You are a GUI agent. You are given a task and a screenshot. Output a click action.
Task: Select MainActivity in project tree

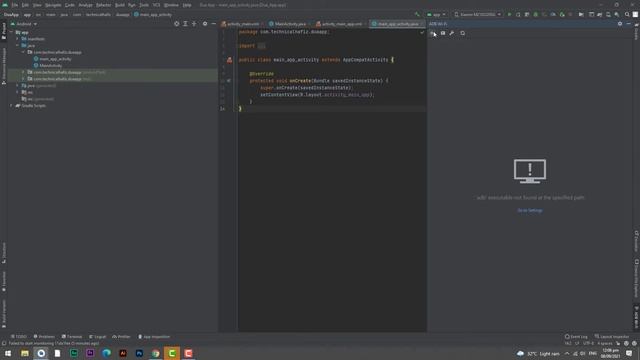[51, 66]
